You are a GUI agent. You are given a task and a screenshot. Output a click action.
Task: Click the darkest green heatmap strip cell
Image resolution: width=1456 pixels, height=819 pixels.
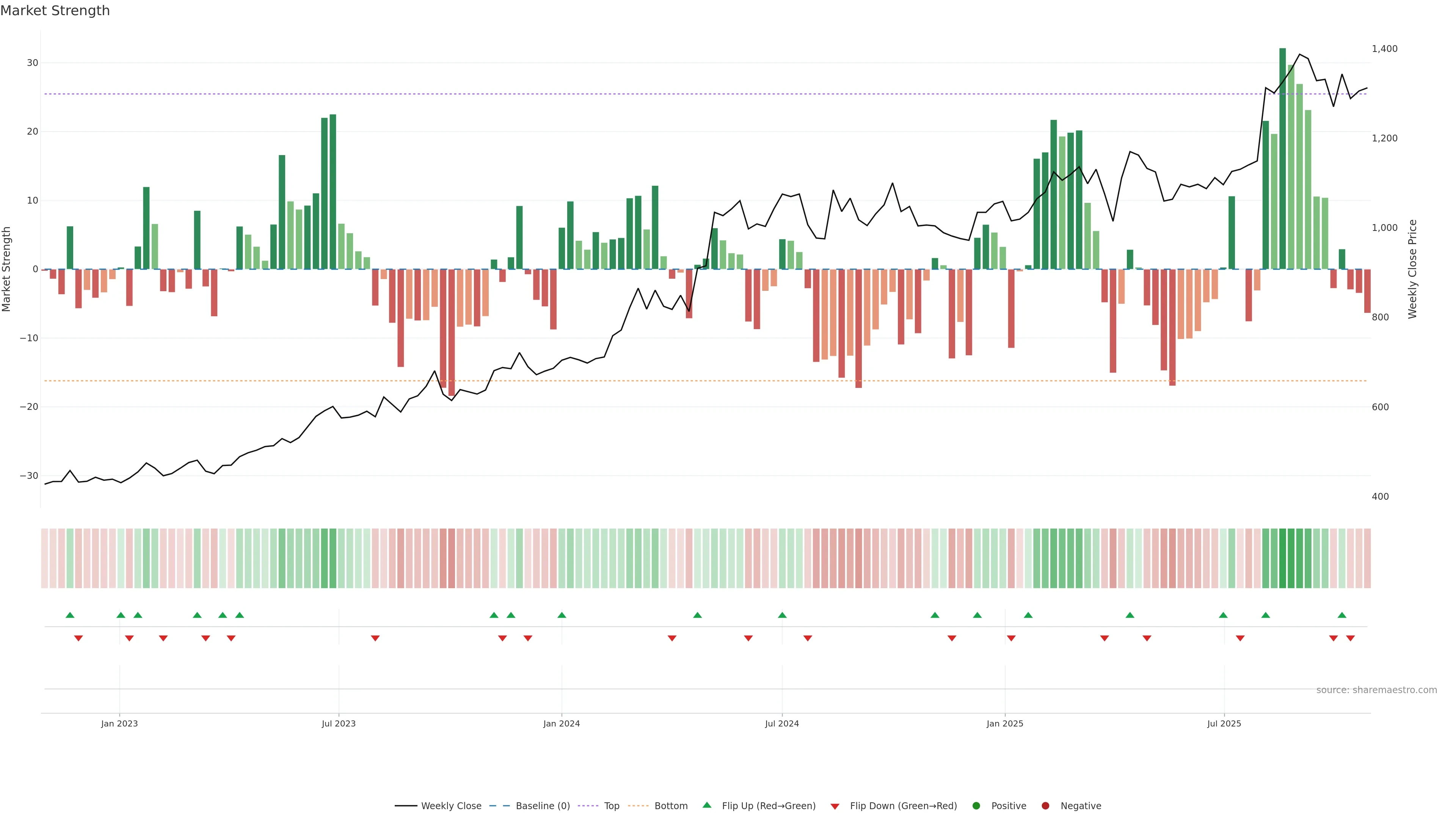coord(1282,559)
